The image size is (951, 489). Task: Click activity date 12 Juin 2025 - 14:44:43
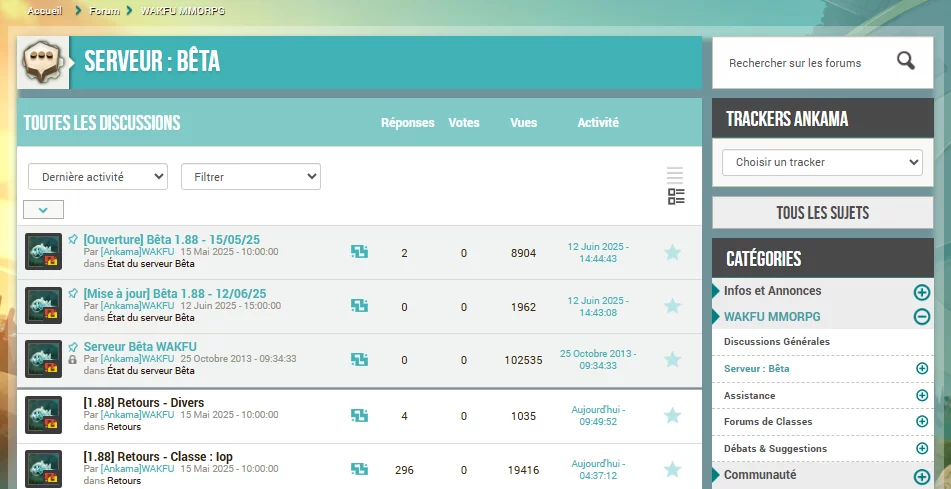[x=598, y=252]
